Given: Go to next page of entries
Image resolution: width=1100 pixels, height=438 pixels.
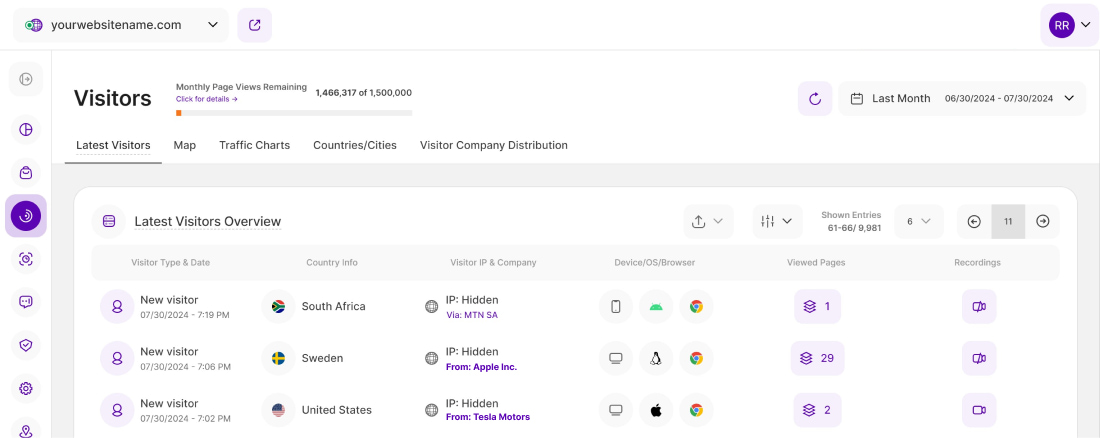Looking at the screenshot, I should point(1042,221).
